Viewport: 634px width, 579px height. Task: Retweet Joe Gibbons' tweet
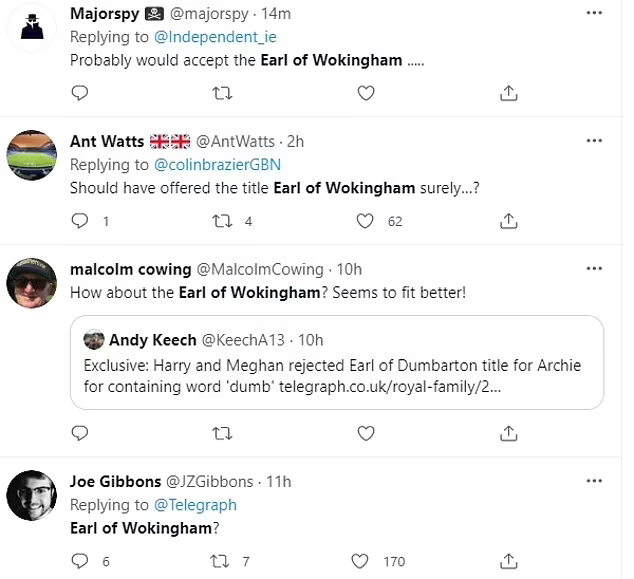tap(223, 561)
